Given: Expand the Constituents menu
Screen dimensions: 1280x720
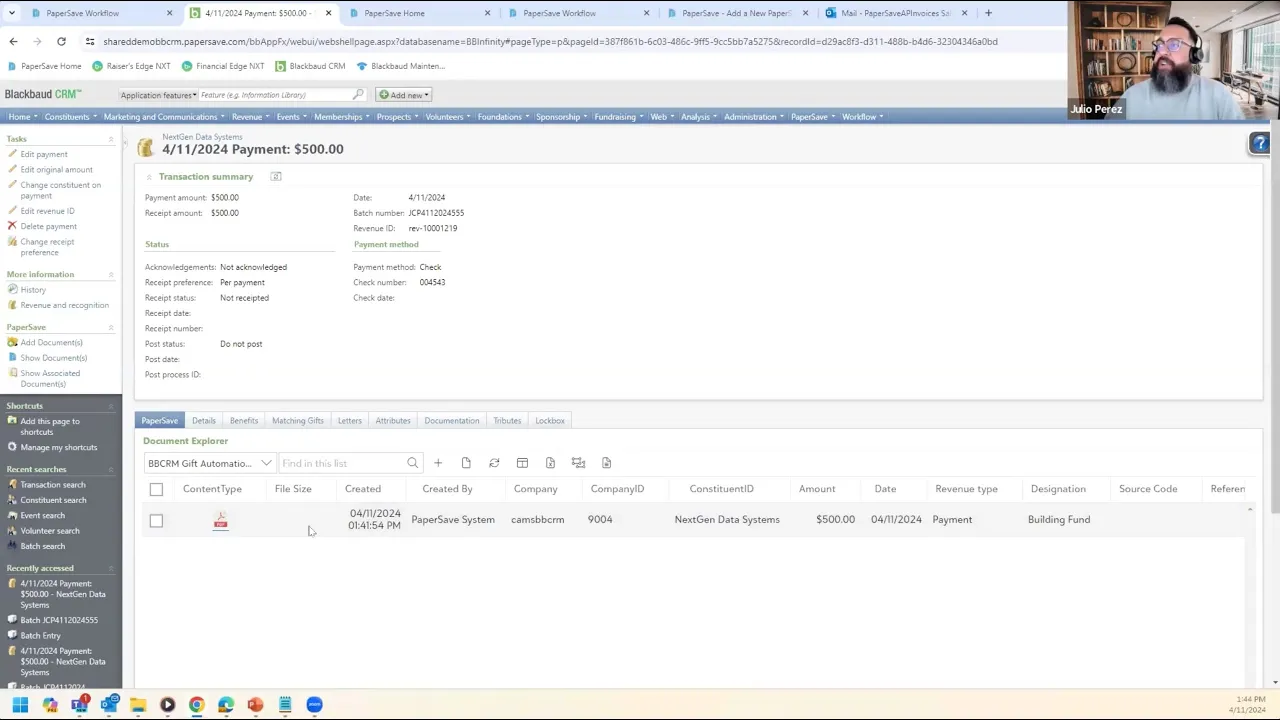Looking at the screenshot, I should click(x=70, y=117).
